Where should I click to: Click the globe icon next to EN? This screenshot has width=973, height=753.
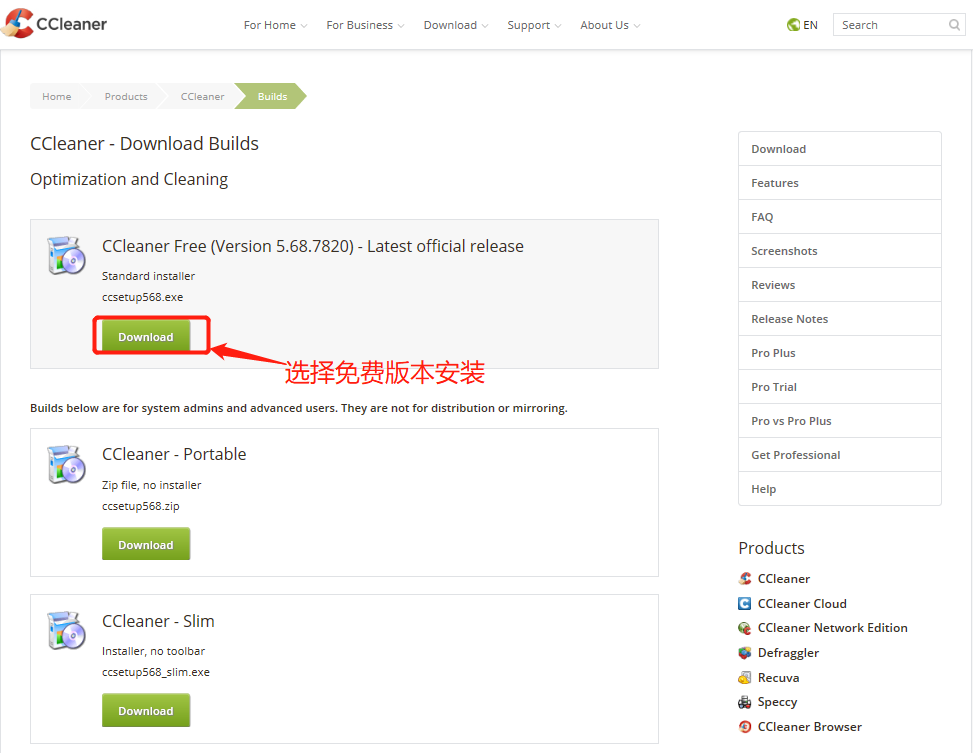tap(791, 24)
